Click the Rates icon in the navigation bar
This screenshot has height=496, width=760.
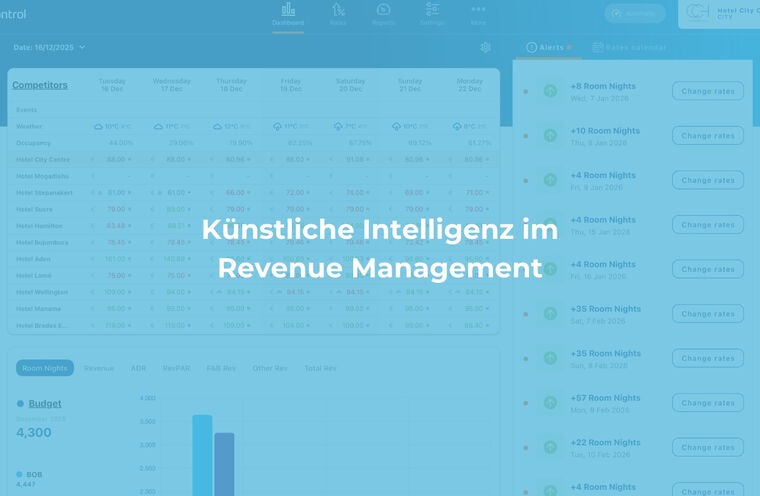(x=338, y=10)
